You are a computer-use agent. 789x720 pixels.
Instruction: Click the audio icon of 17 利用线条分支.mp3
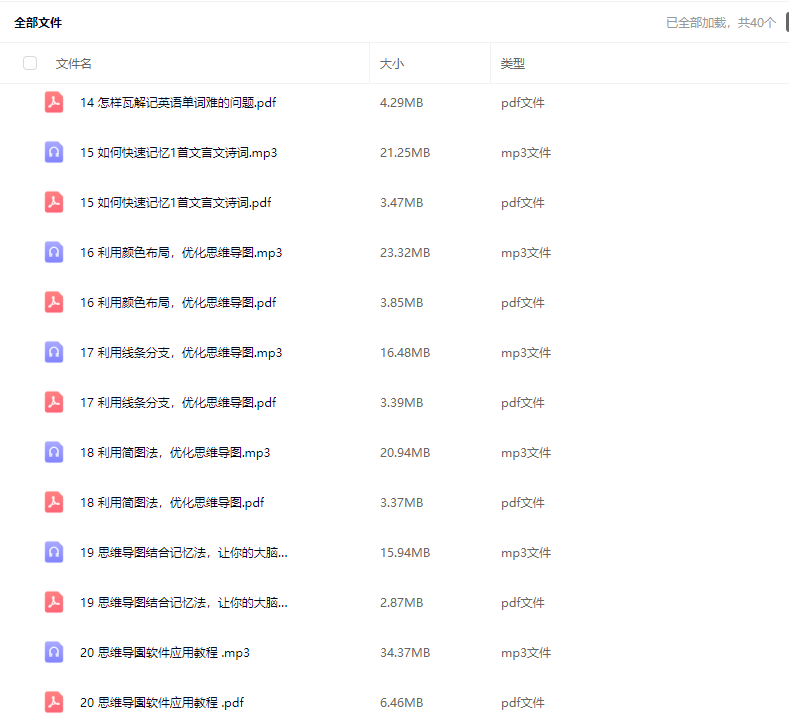point(54,352)
